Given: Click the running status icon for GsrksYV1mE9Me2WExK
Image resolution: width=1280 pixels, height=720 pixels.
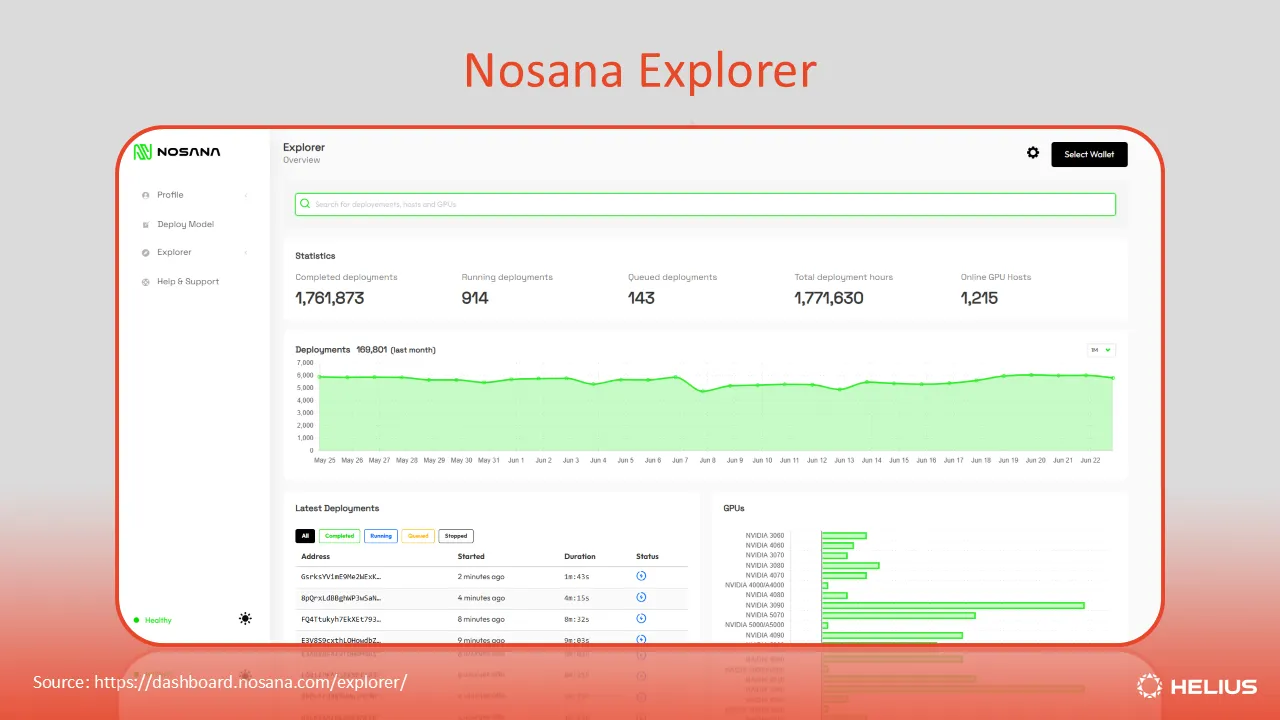Looking at the screenshot, I should click(641, 576).
